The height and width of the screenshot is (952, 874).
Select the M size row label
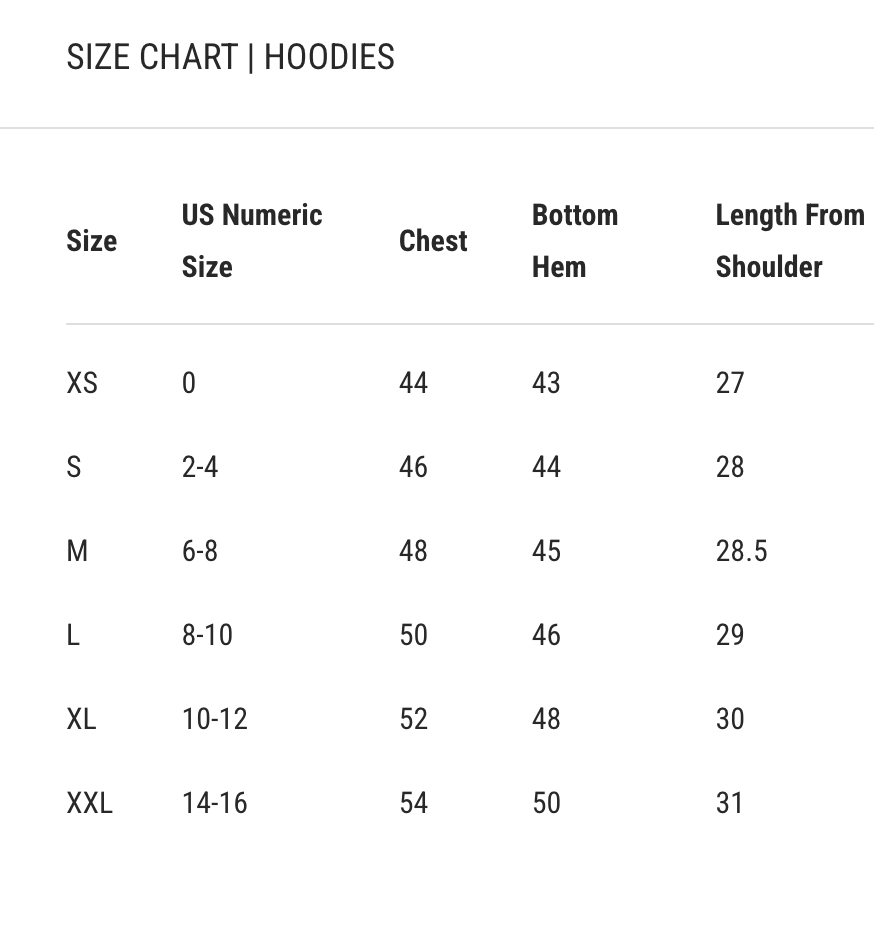(77, 551)
